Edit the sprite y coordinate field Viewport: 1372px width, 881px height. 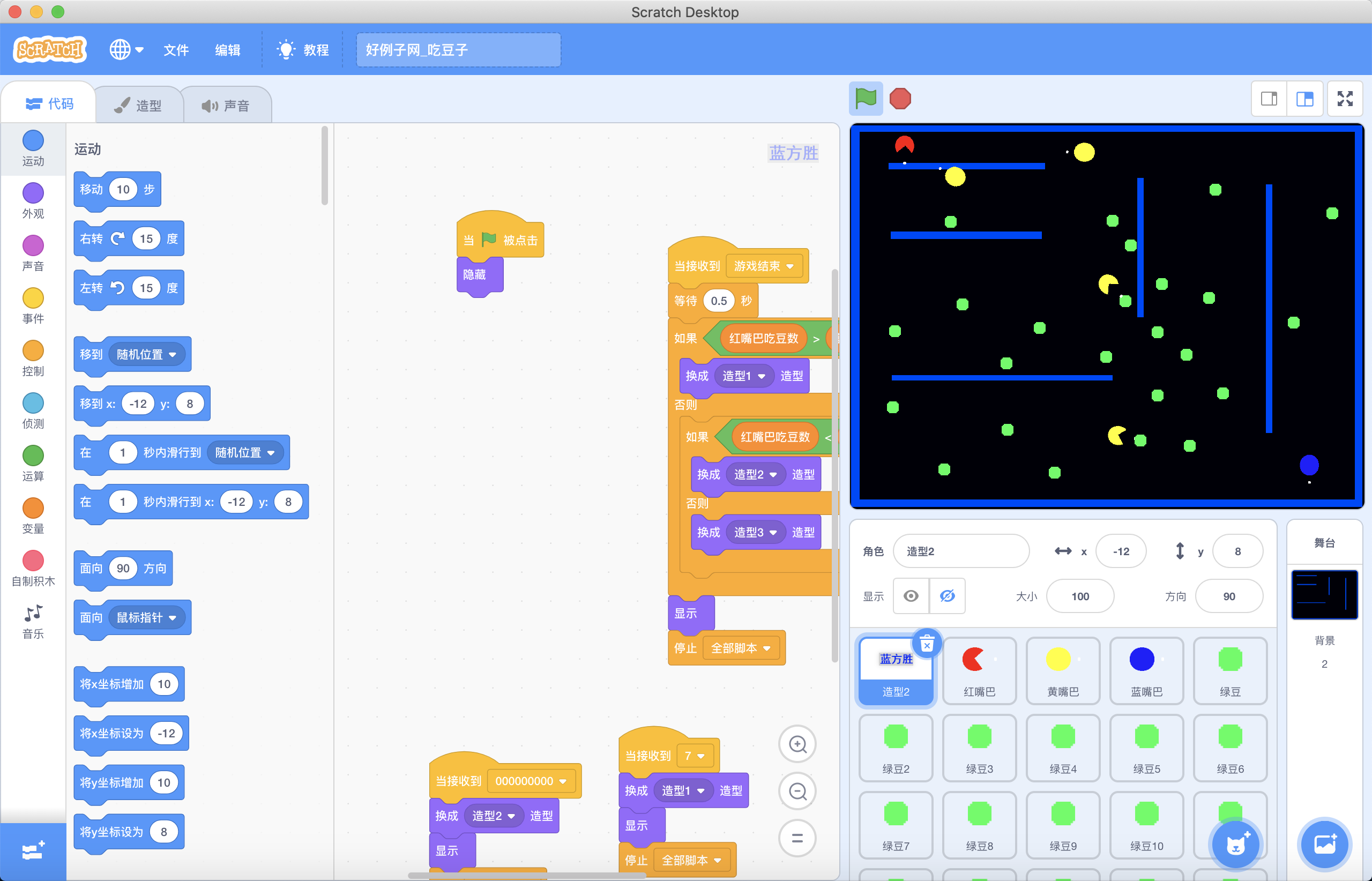pos(1237,551)
